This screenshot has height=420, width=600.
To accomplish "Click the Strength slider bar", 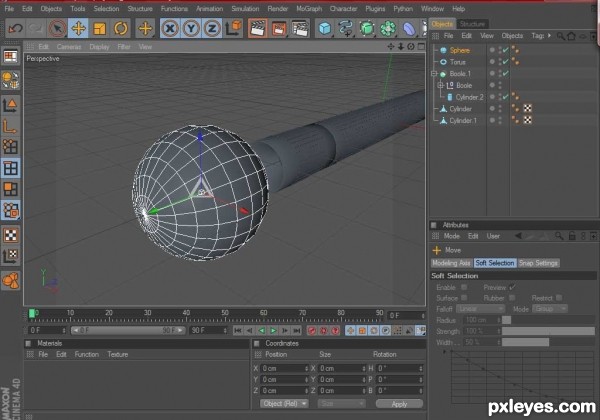I will 548,331.
